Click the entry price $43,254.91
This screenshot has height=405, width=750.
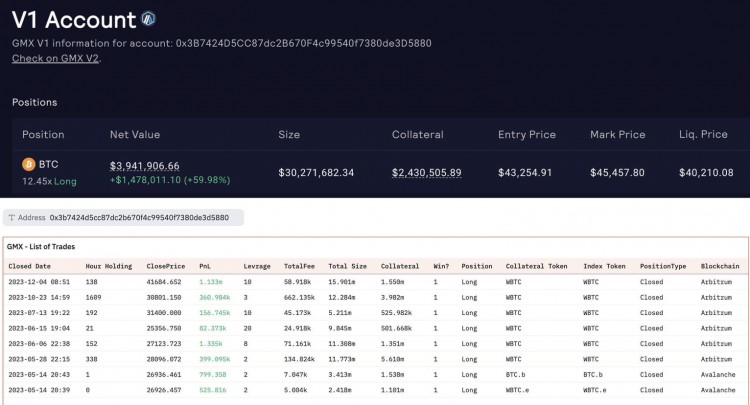tap(525, 173)
